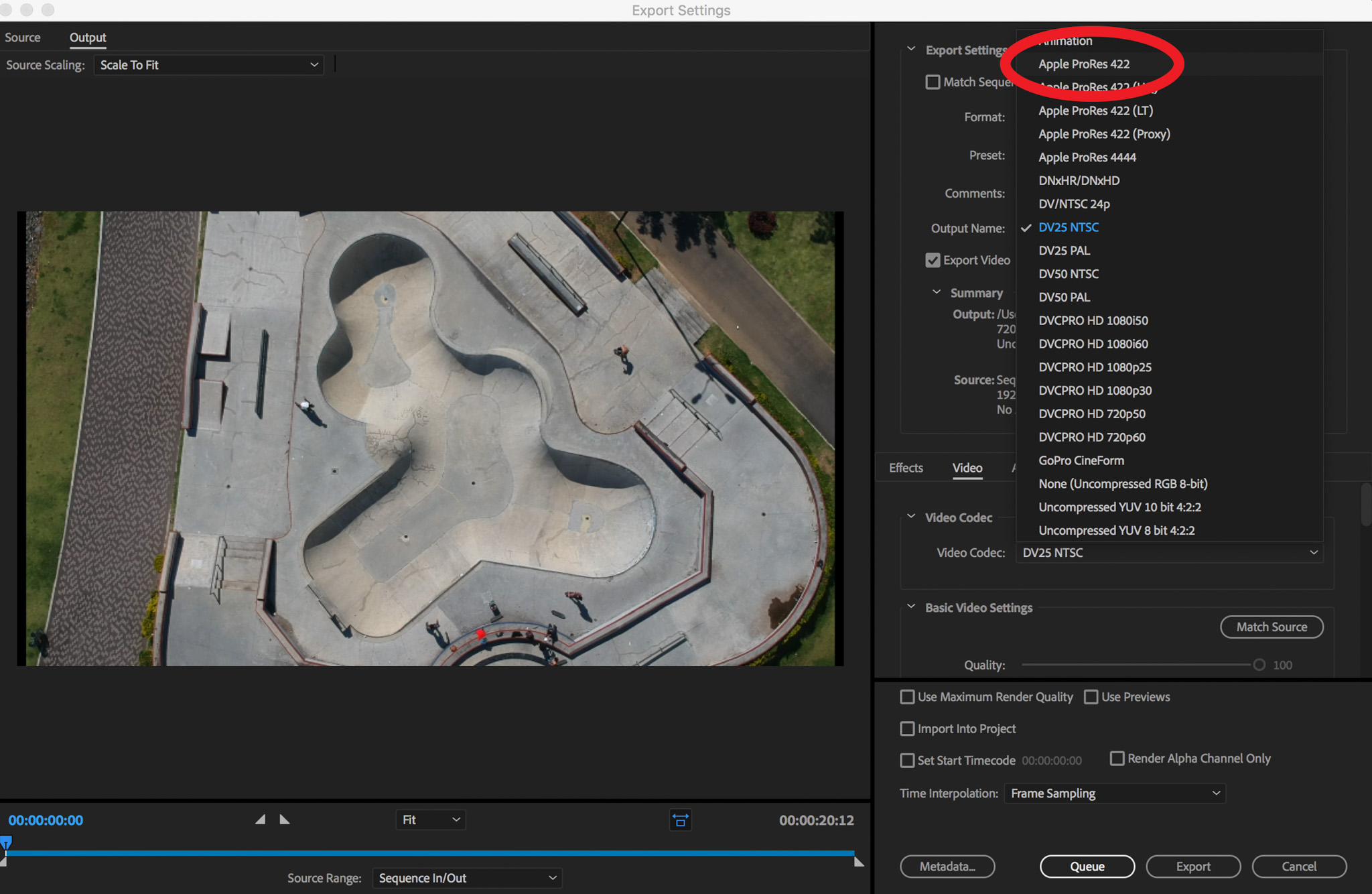Screen dimensions: 1372x894
Task: Select the Video tab
Action: (967, 468)
